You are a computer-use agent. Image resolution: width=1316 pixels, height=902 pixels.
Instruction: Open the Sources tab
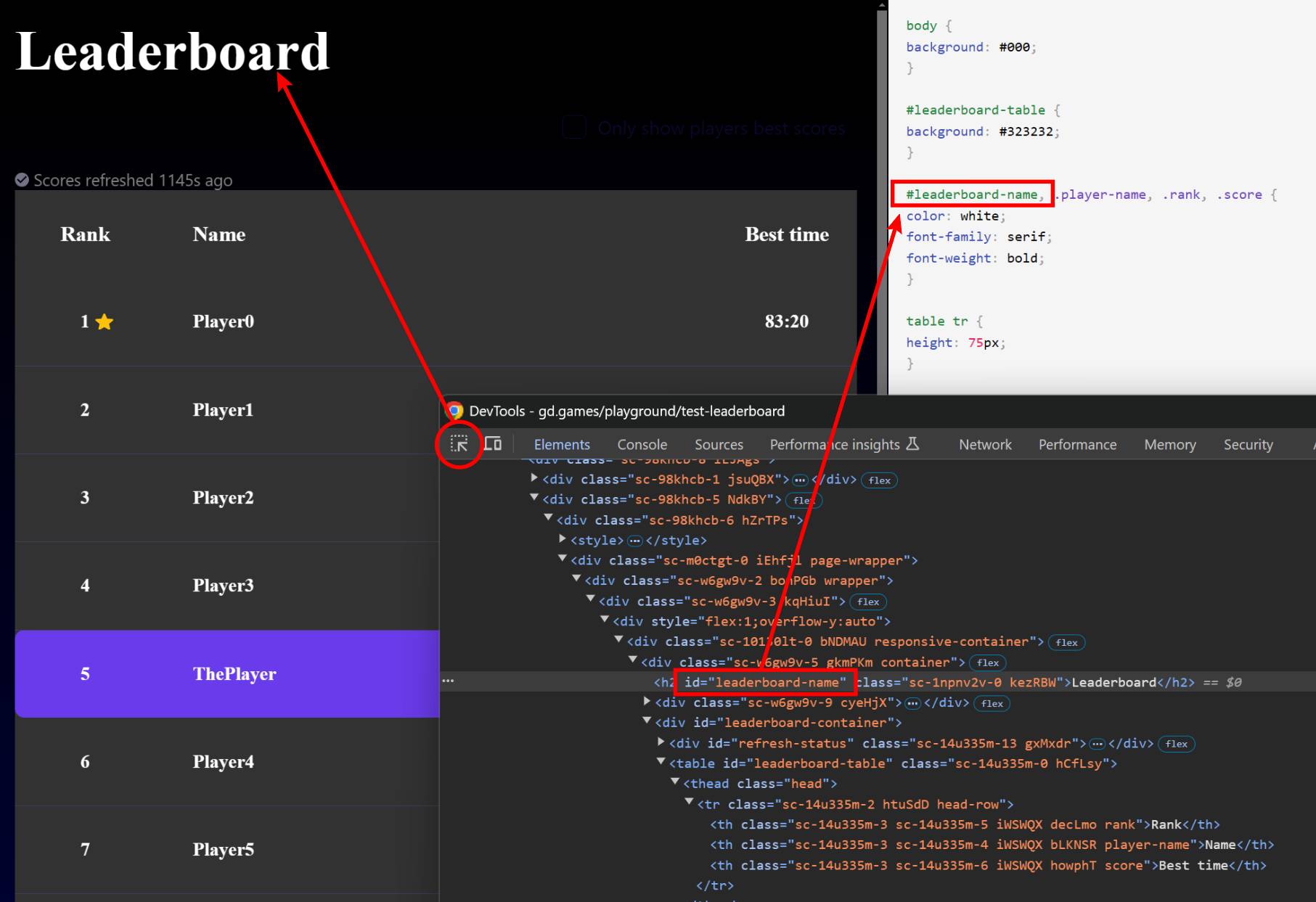pyautogui.click(x=719, y=444)
